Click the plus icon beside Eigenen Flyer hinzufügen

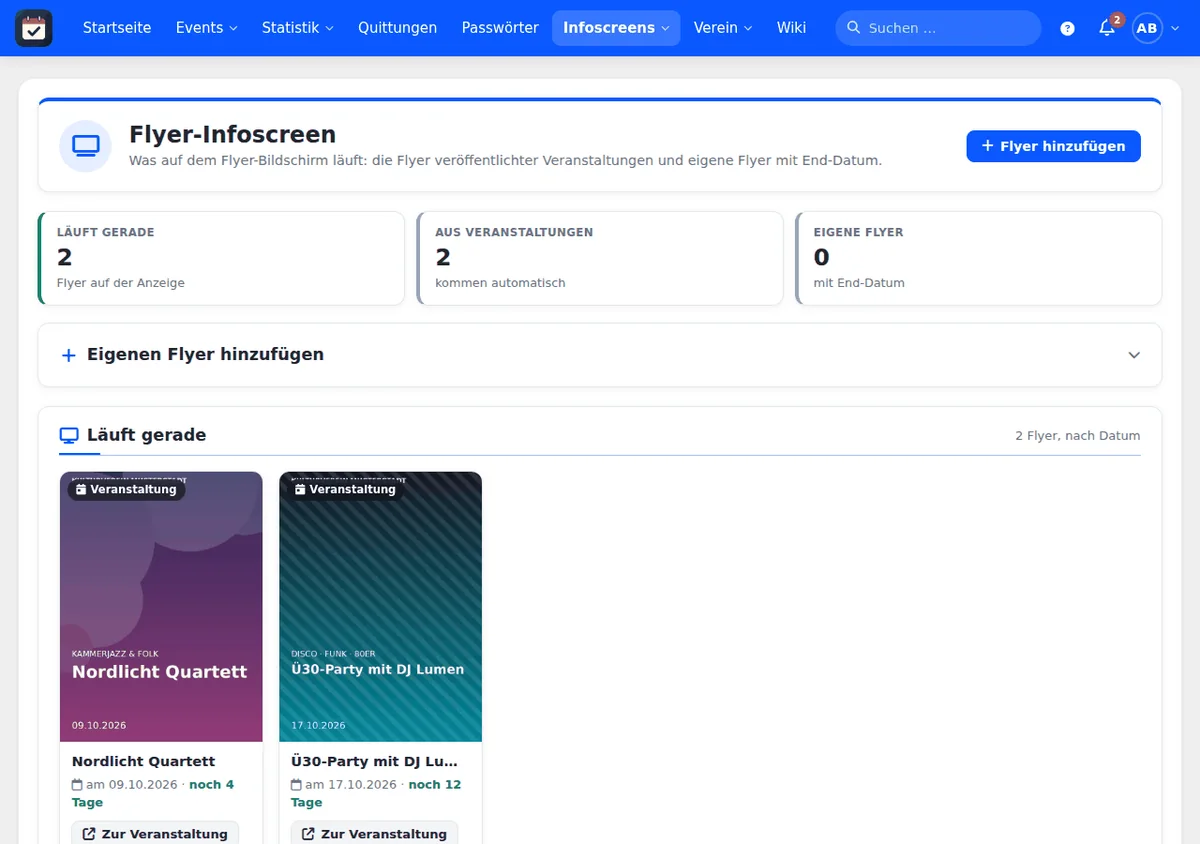coord(69,355)
